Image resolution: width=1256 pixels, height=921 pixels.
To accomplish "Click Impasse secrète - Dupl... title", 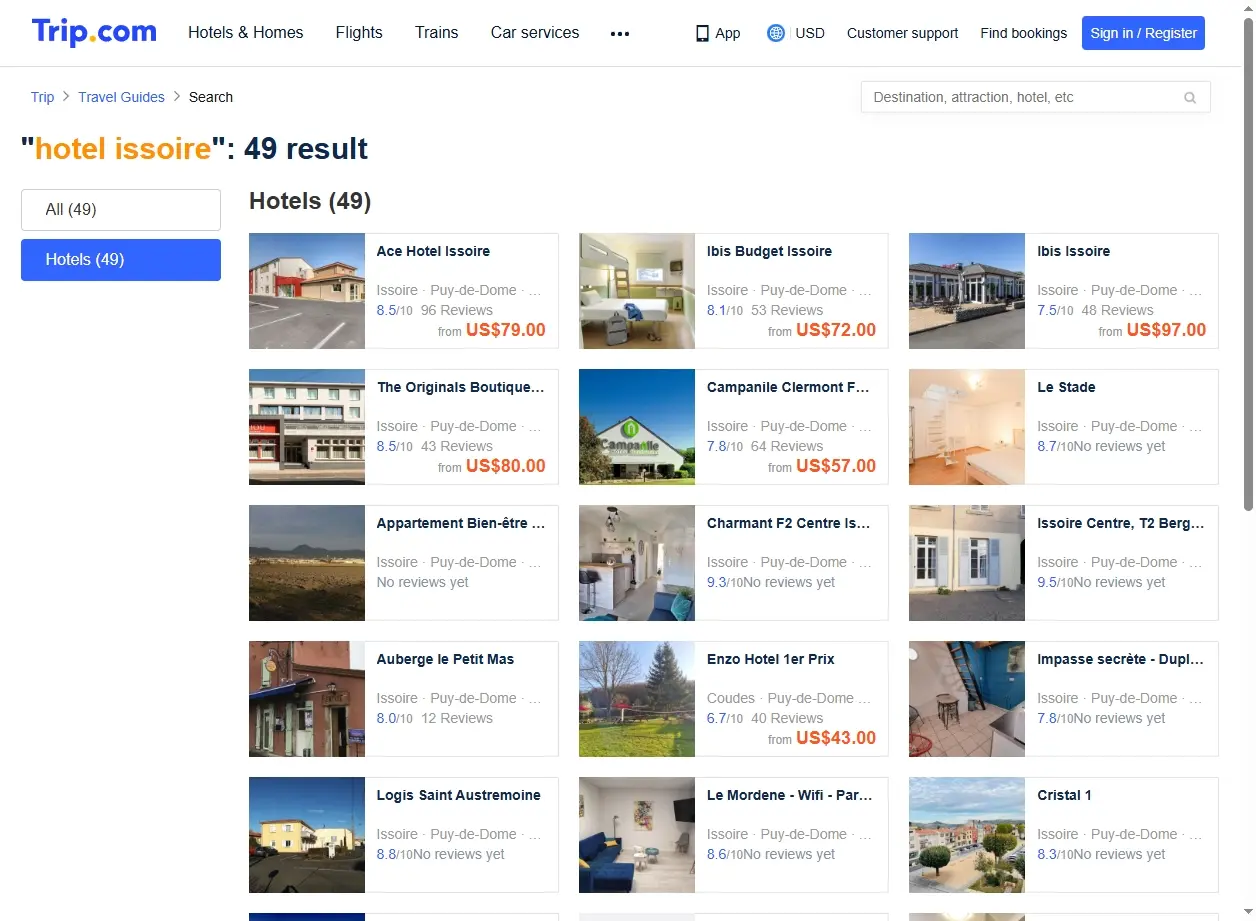I will coord(1121,659).
